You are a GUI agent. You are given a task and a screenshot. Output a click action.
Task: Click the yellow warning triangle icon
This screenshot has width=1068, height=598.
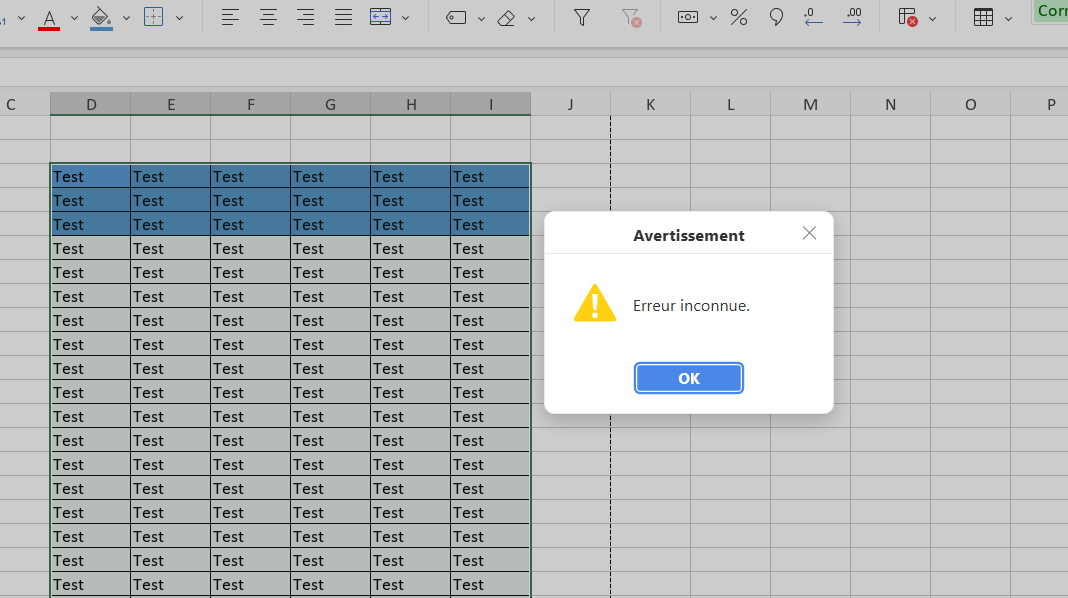point(595,304)
